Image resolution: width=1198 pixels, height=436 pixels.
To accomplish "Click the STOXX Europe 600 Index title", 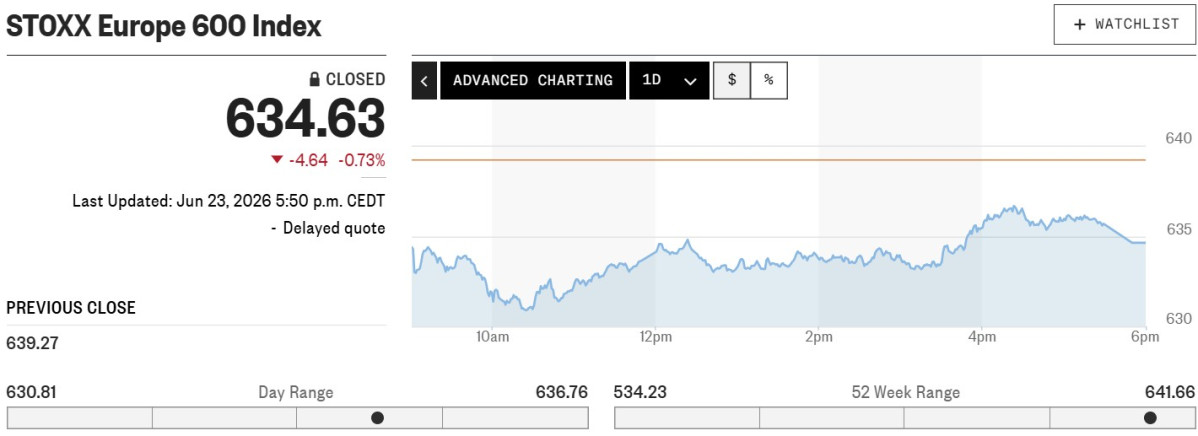I will tap(164, 27).
